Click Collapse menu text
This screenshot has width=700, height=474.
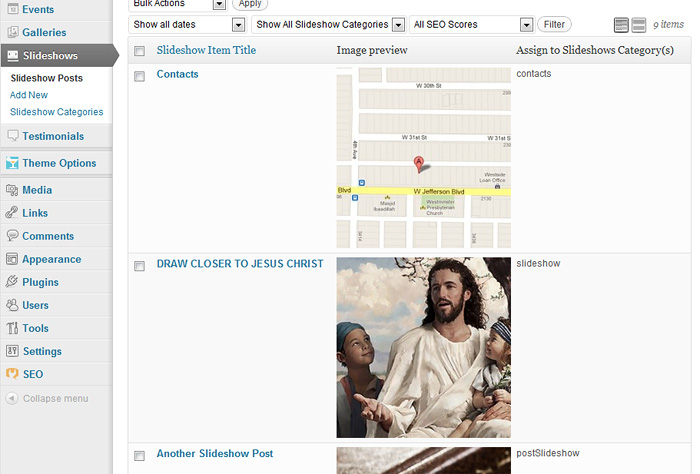55,399
